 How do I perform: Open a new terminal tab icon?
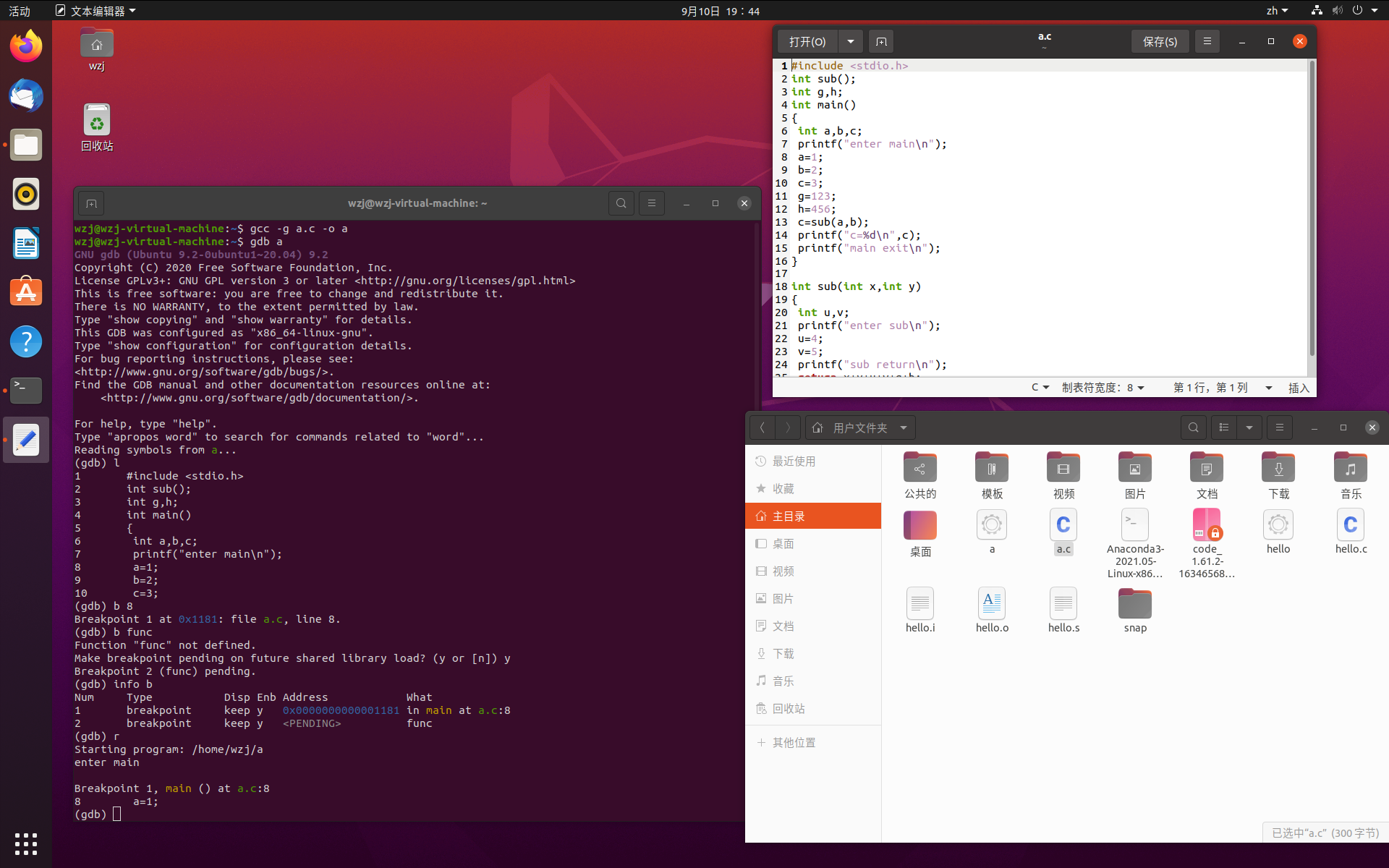91,203
